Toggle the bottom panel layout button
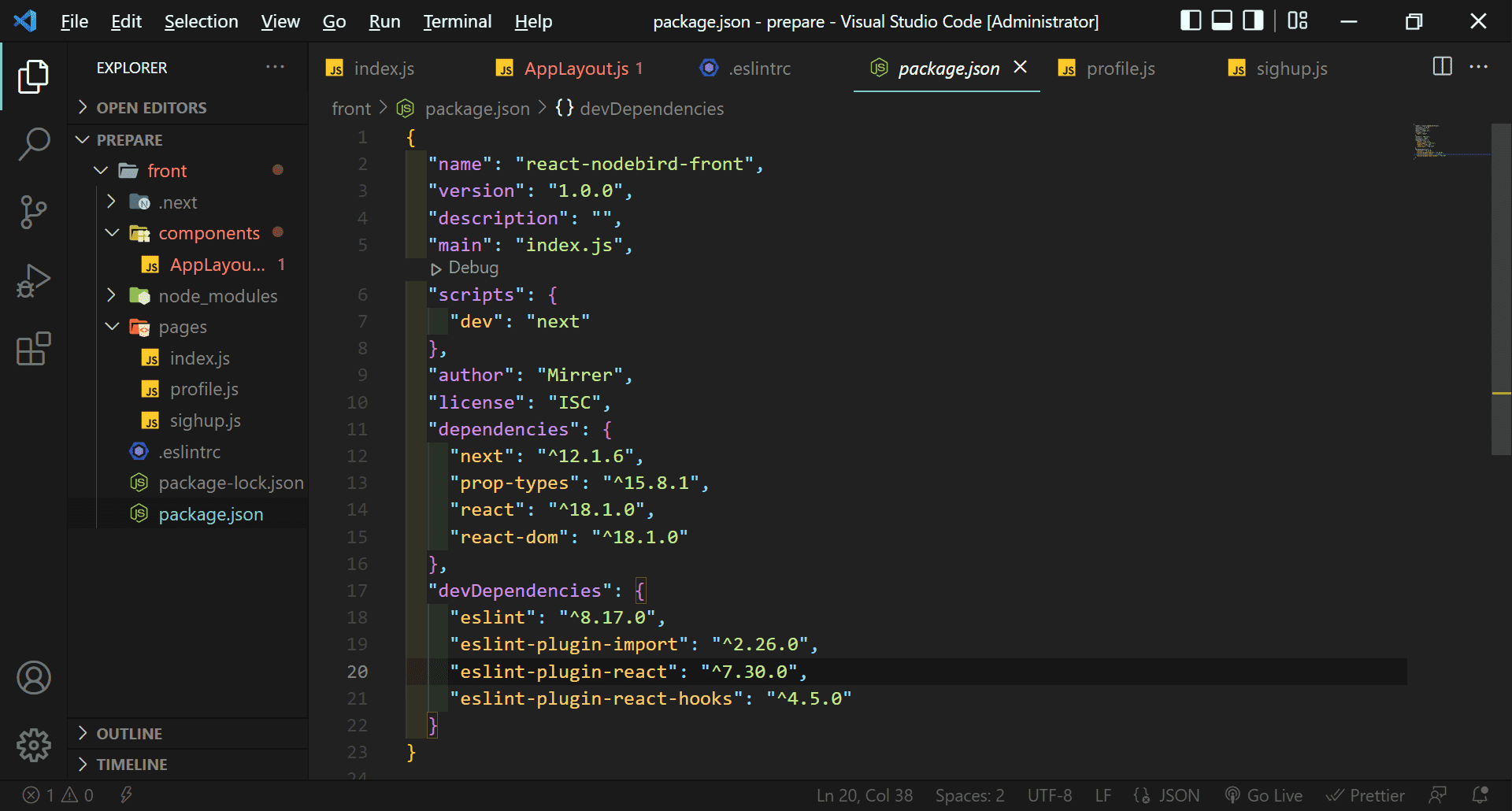 pyautogui.click(x=1221, y=20)
